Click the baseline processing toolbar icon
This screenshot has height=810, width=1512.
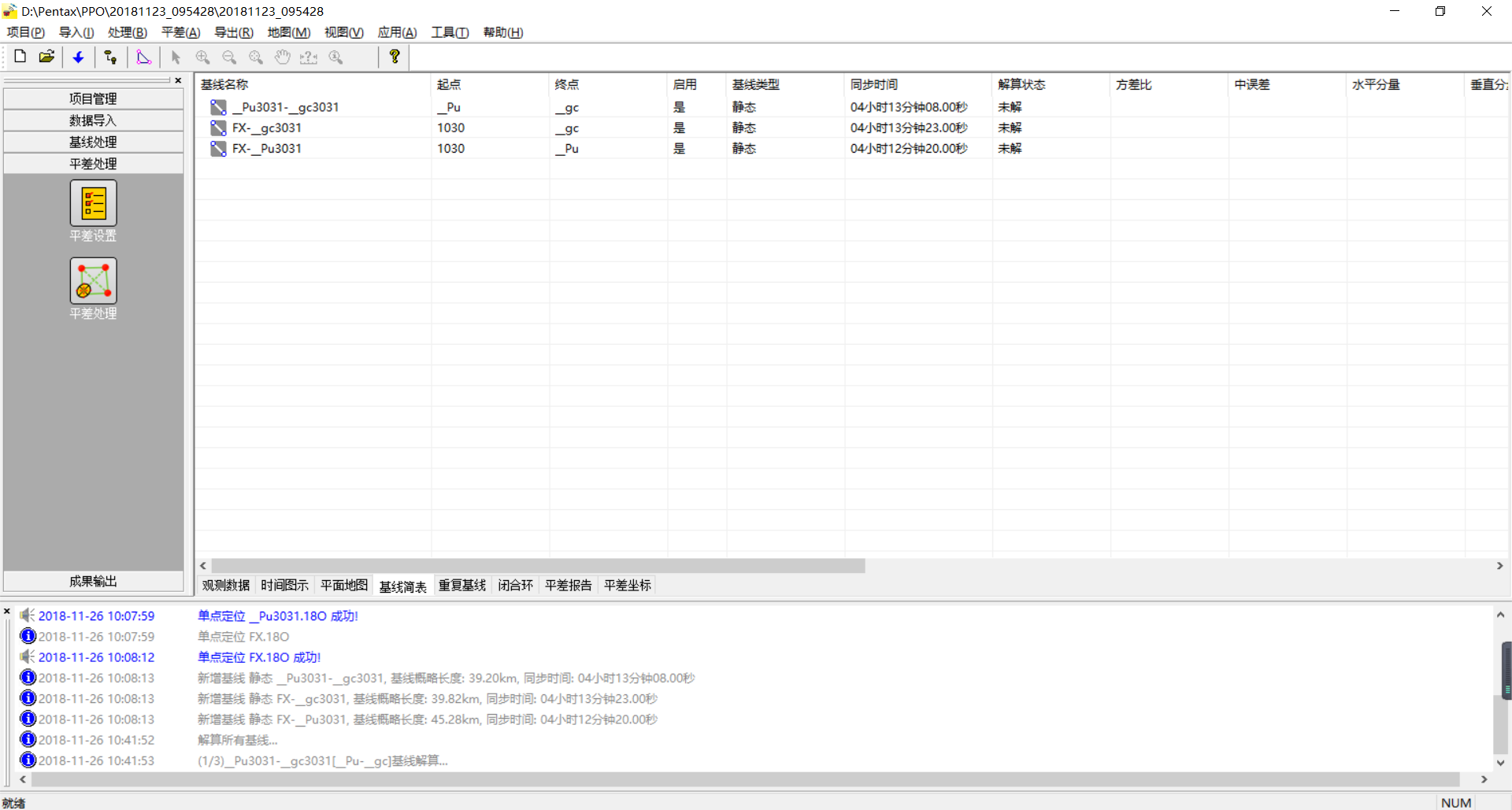click(x=110, y=57)
